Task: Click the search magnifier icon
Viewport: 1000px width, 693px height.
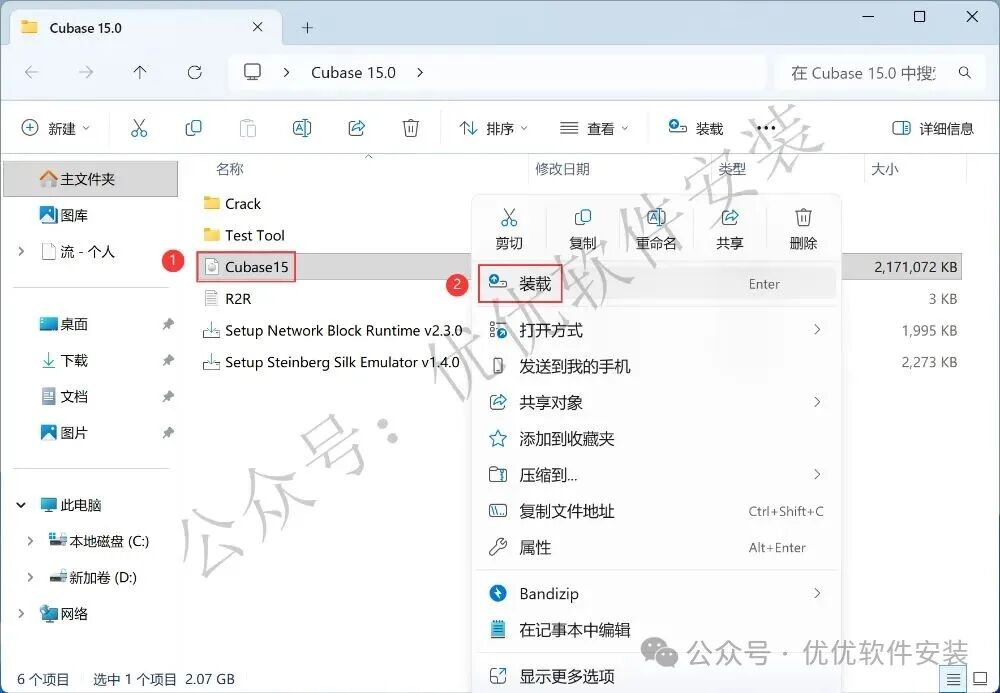Action: coord(965,73)
